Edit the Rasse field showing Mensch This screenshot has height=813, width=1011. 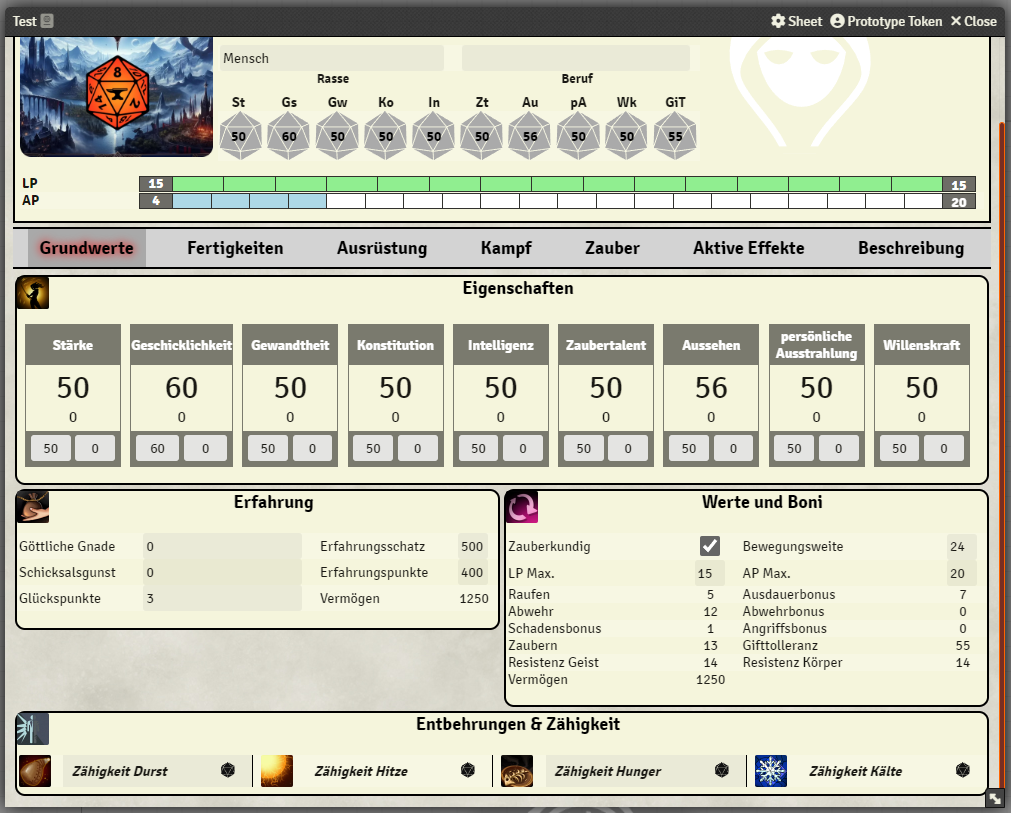[x=332, y=58]
